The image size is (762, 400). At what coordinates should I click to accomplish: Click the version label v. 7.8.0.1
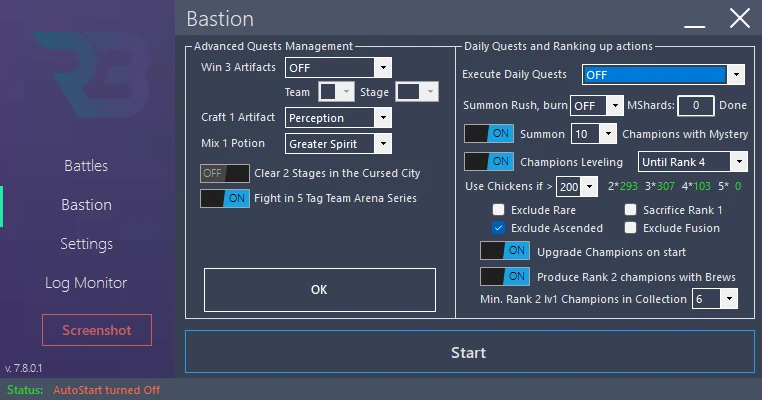[23, 368]
